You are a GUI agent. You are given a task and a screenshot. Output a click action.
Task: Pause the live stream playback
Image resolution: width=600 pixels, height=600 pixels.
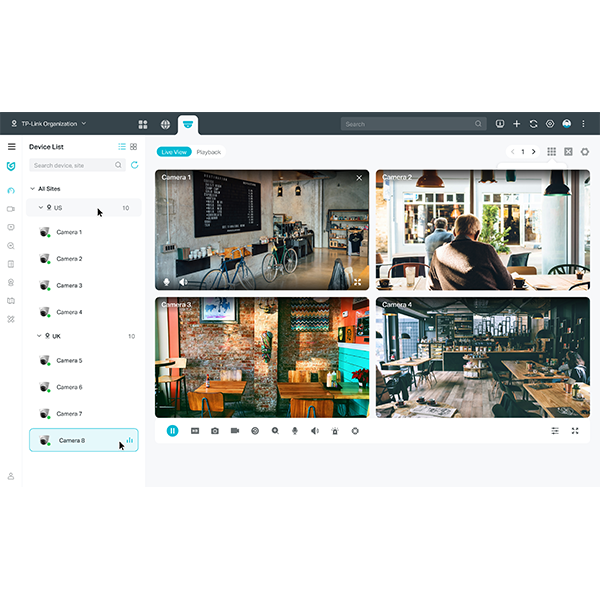[173, 431]
